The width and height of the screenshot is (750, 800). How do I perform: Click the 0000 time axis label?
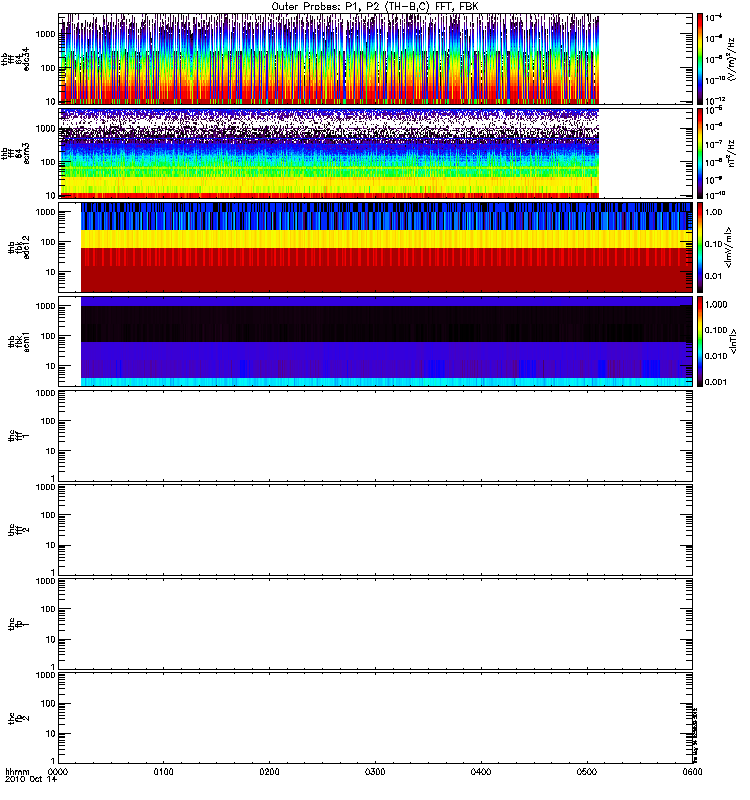pyautogui.click(x=58, y=772)
